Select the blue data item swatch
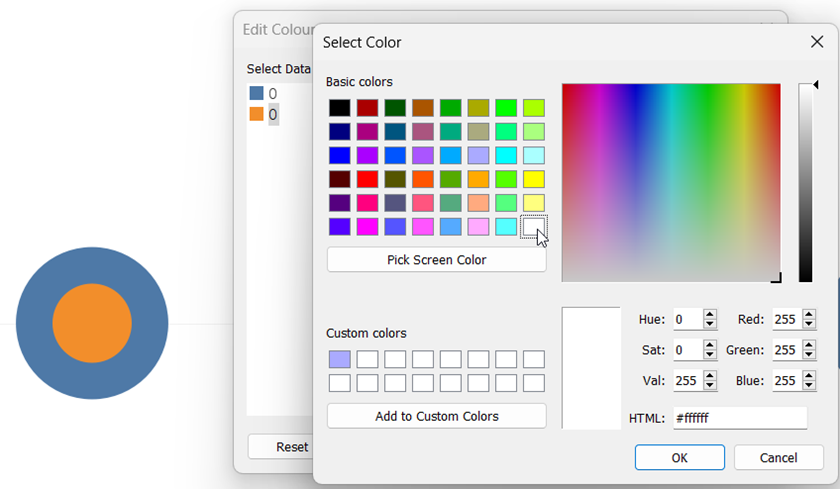 (256, 93)
